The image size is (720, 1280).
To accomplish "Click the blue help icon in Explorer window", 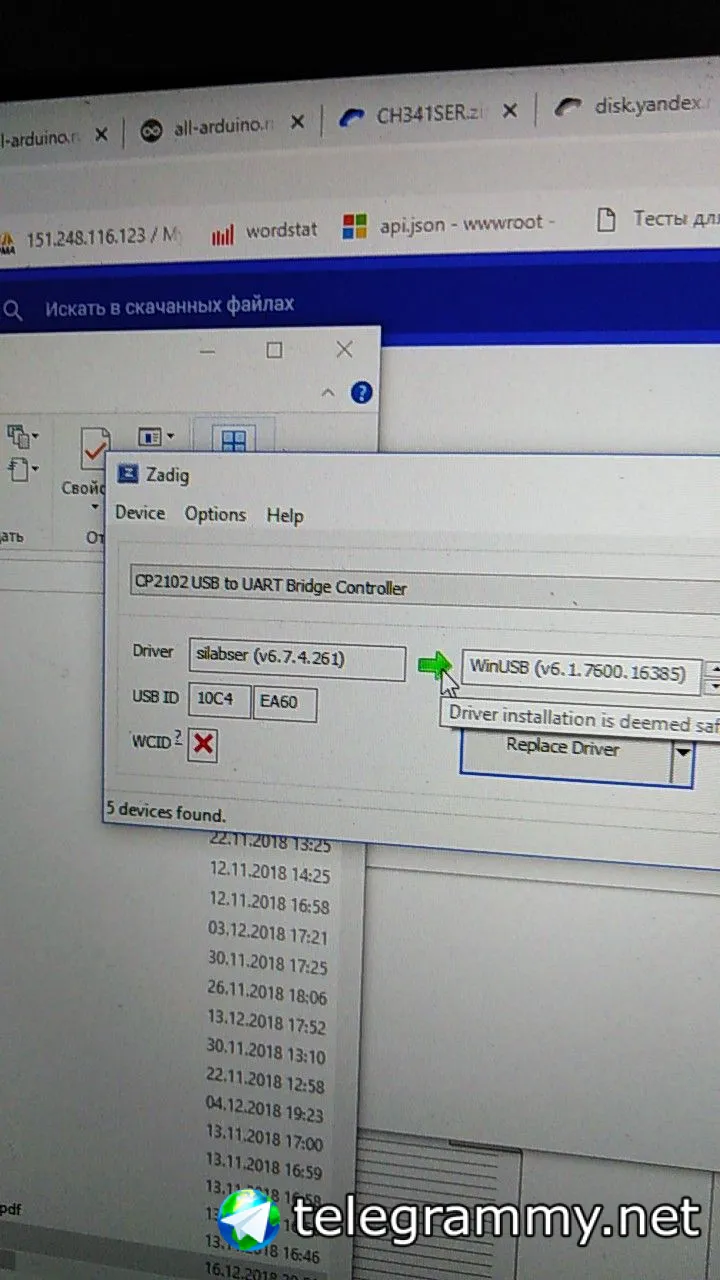I will coord(361,392).
